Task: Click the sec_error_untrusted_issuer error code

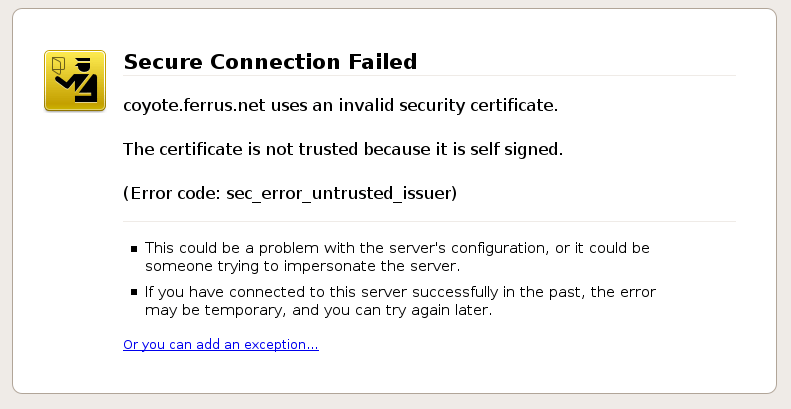Action: 339,193
